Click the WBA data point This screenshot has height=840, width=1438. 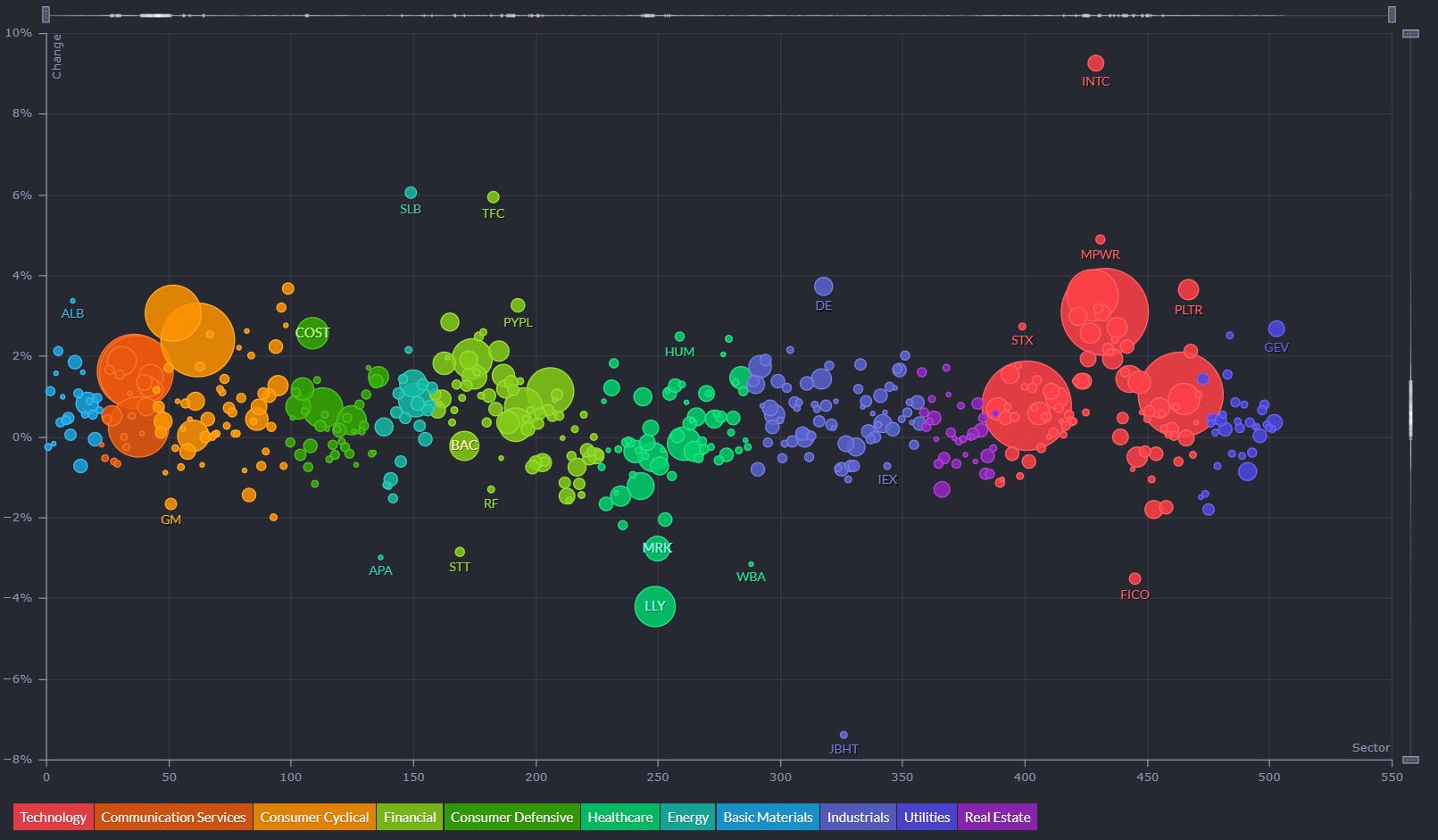[x=751, y=564]
